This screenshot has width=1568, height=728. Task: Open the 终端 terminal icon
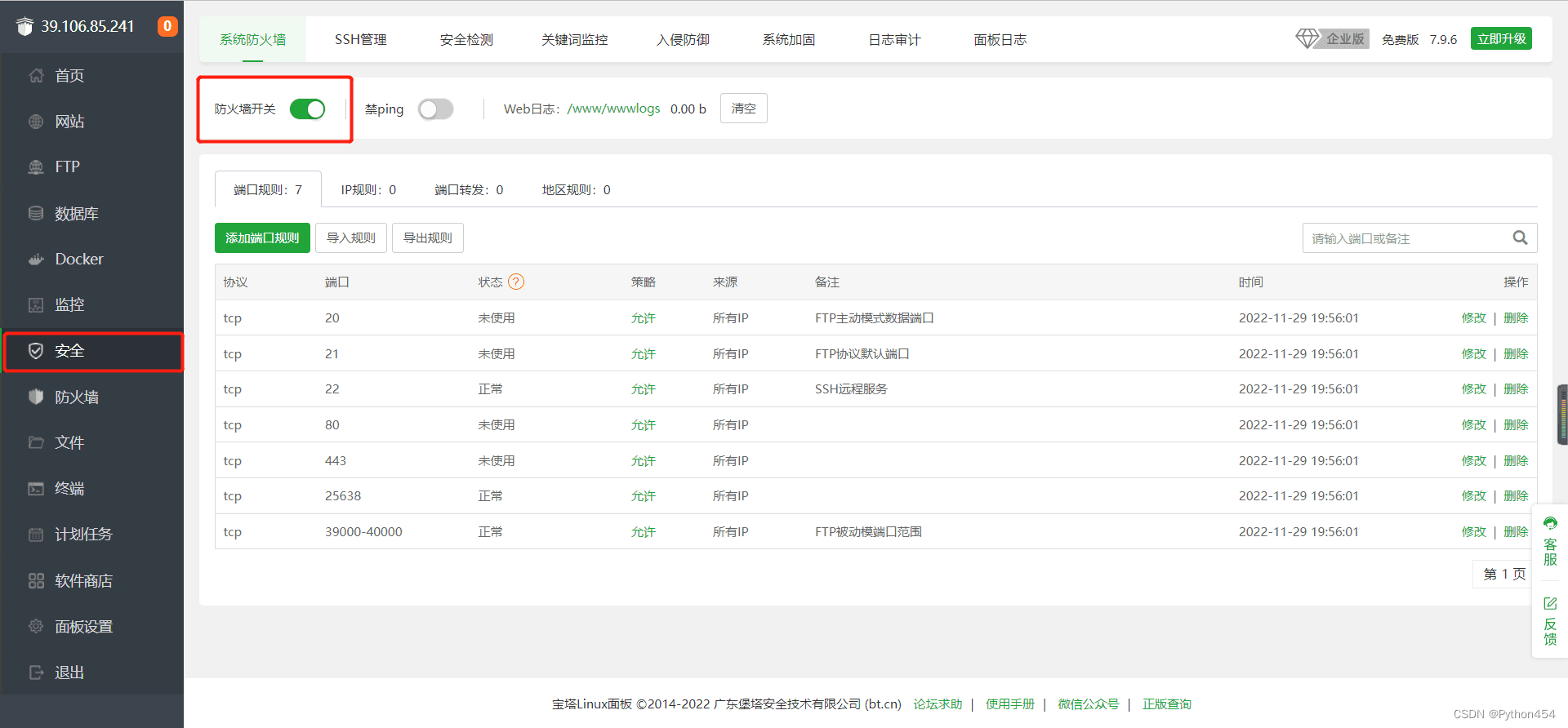[36, 488]
